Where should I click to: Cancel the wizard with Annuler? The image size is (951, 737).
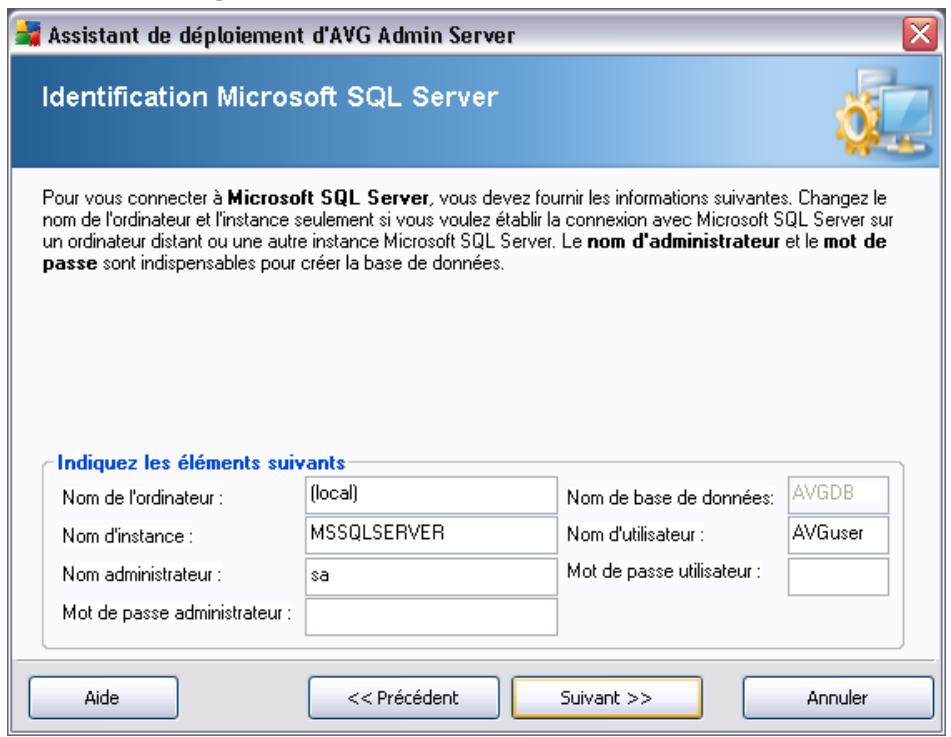838,698
